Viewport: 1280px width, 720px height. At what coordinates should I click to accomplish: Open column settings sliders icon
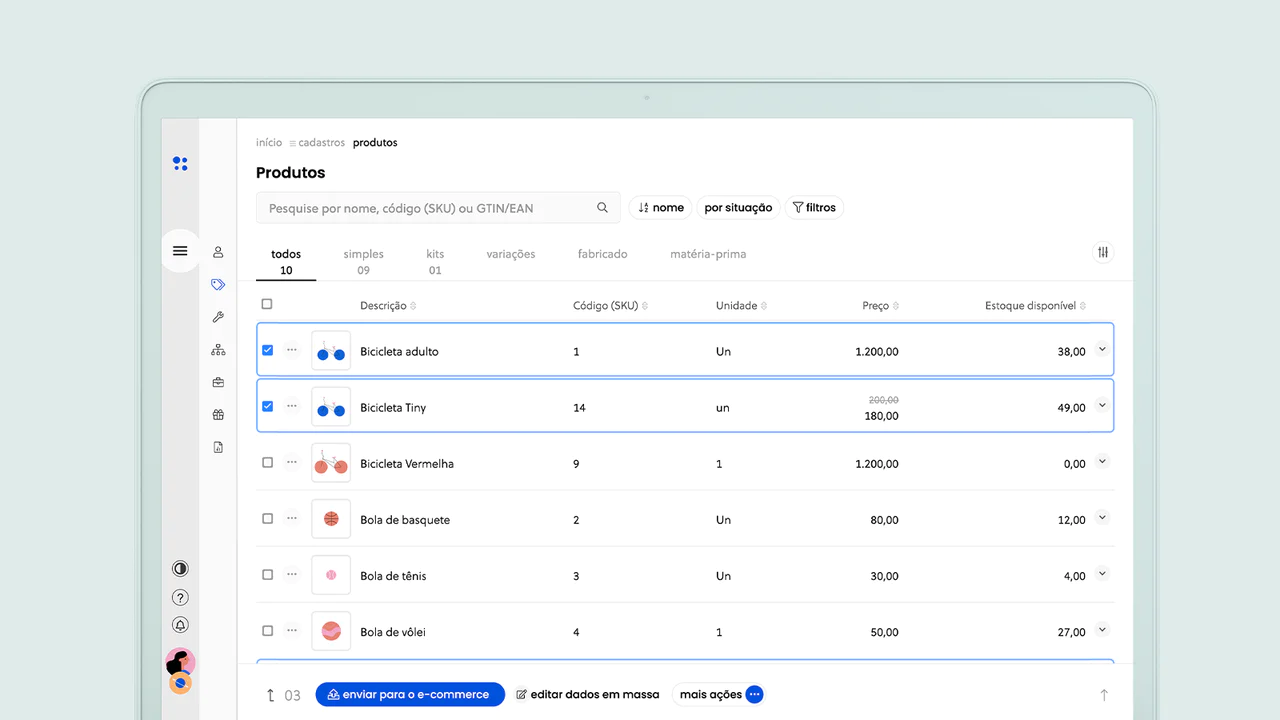click(x=1103, y=252)
